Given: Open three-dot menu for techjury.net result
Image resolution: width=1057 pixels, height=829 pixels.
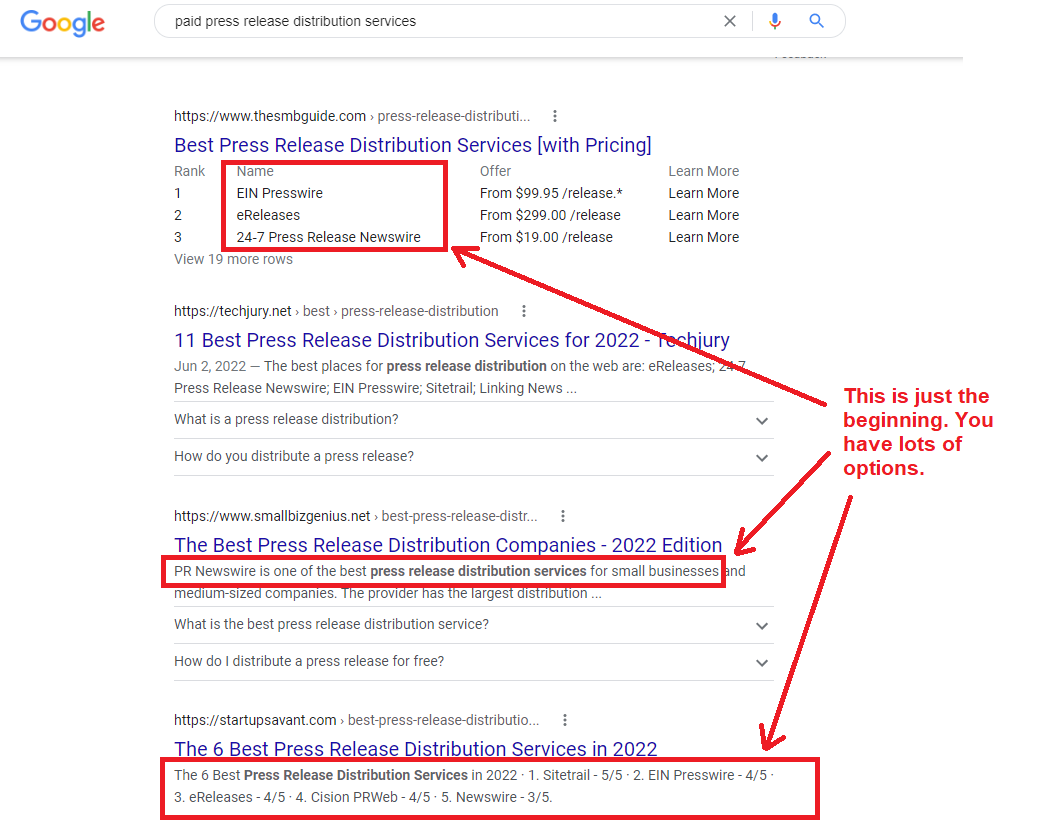Looking at the screenshot, I should pyautogui.click(x=524, y=311).
